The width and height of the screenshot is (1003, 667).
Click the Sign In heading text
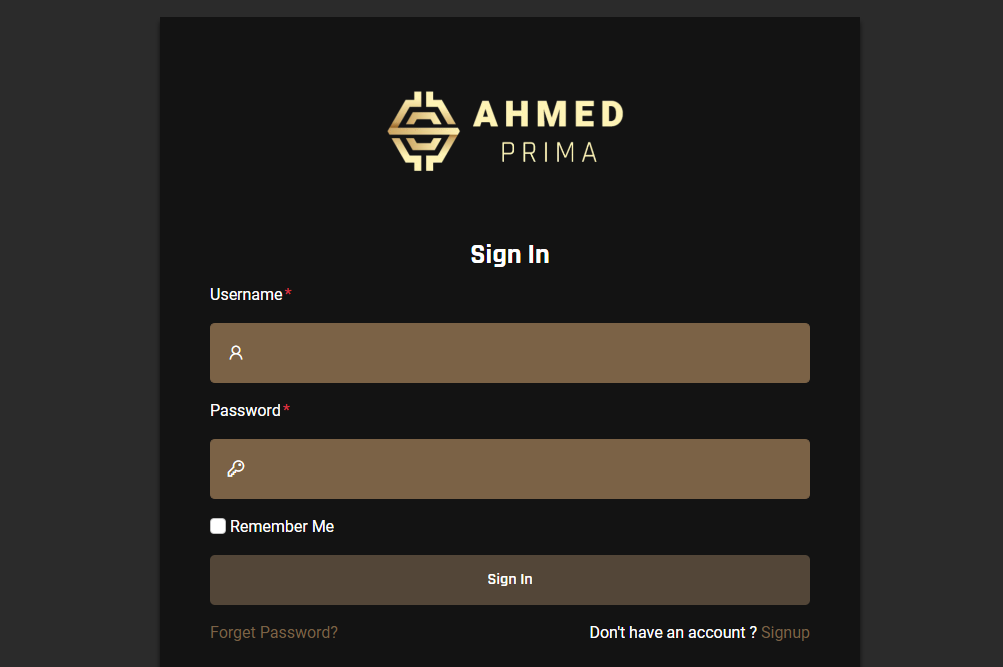(x=510, y=255)
